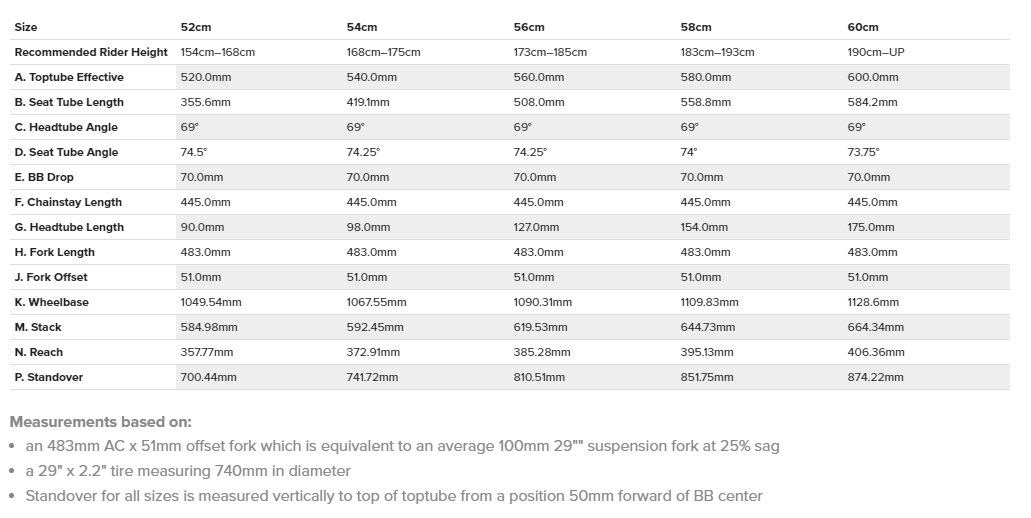This screenshot has width=1031, height=518.
Task: Select the 58cm size column header
Action: coord(696,27)
